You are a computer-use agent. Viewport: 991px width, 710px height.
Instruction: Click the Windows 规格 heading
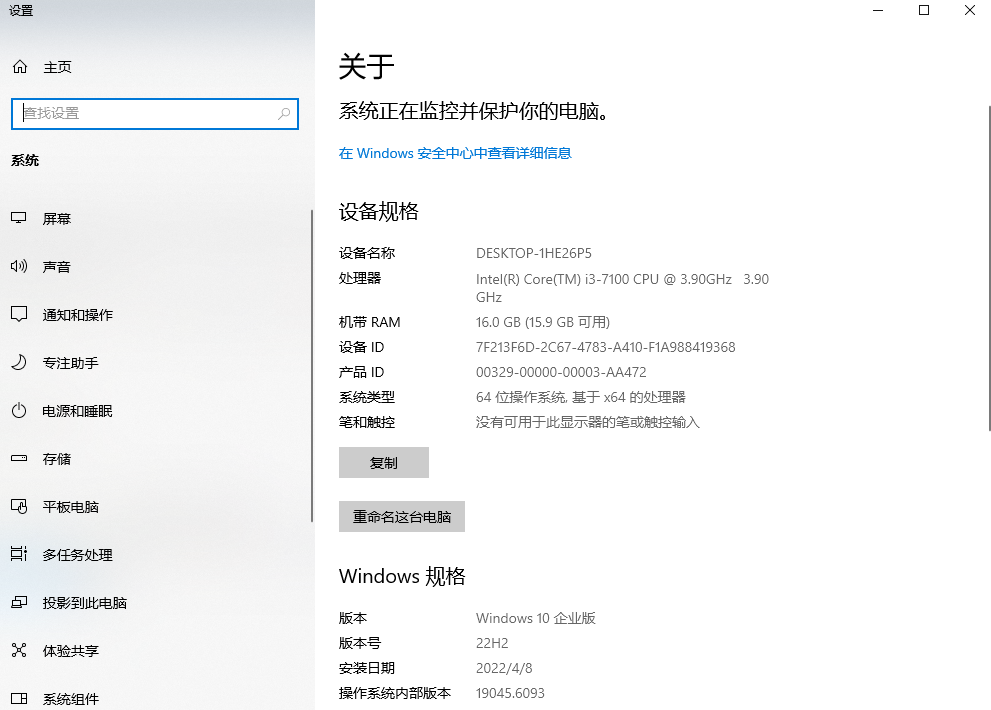[x=402, y=576]
